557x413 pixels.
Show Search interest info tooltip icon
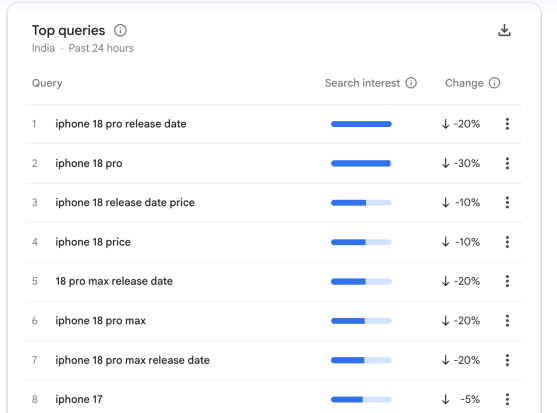point(411,83)
